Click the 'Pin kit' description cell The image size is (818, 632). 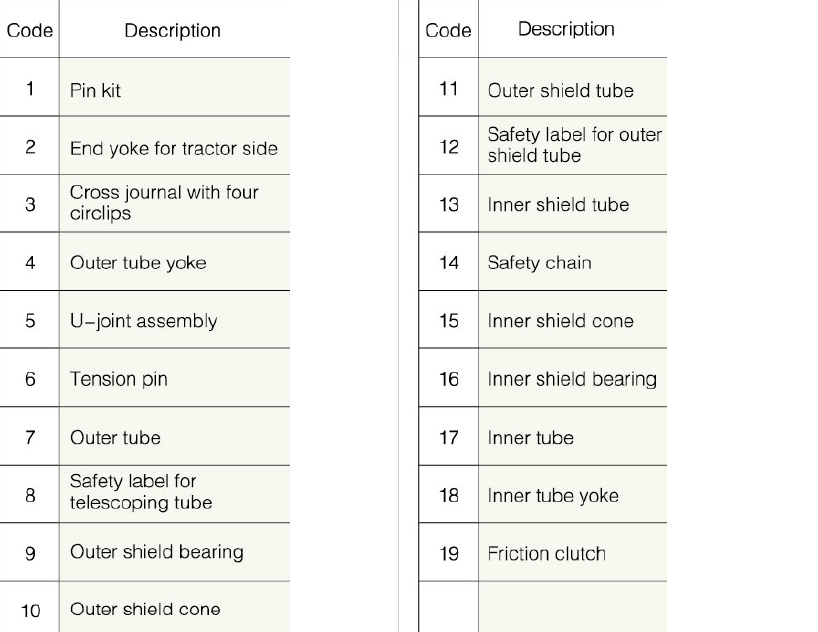96,90
